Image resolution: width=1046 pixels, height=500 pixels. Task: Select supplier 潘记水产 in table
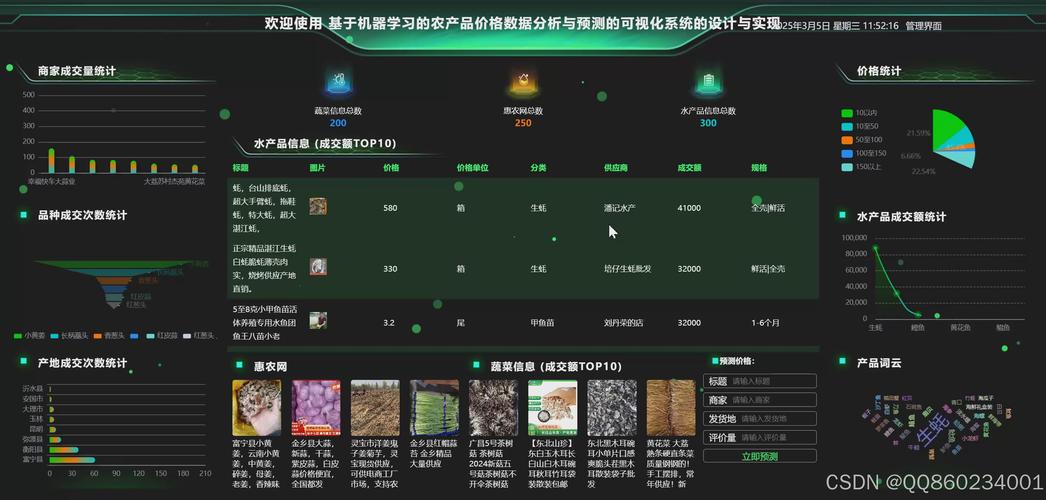(620, 208)
